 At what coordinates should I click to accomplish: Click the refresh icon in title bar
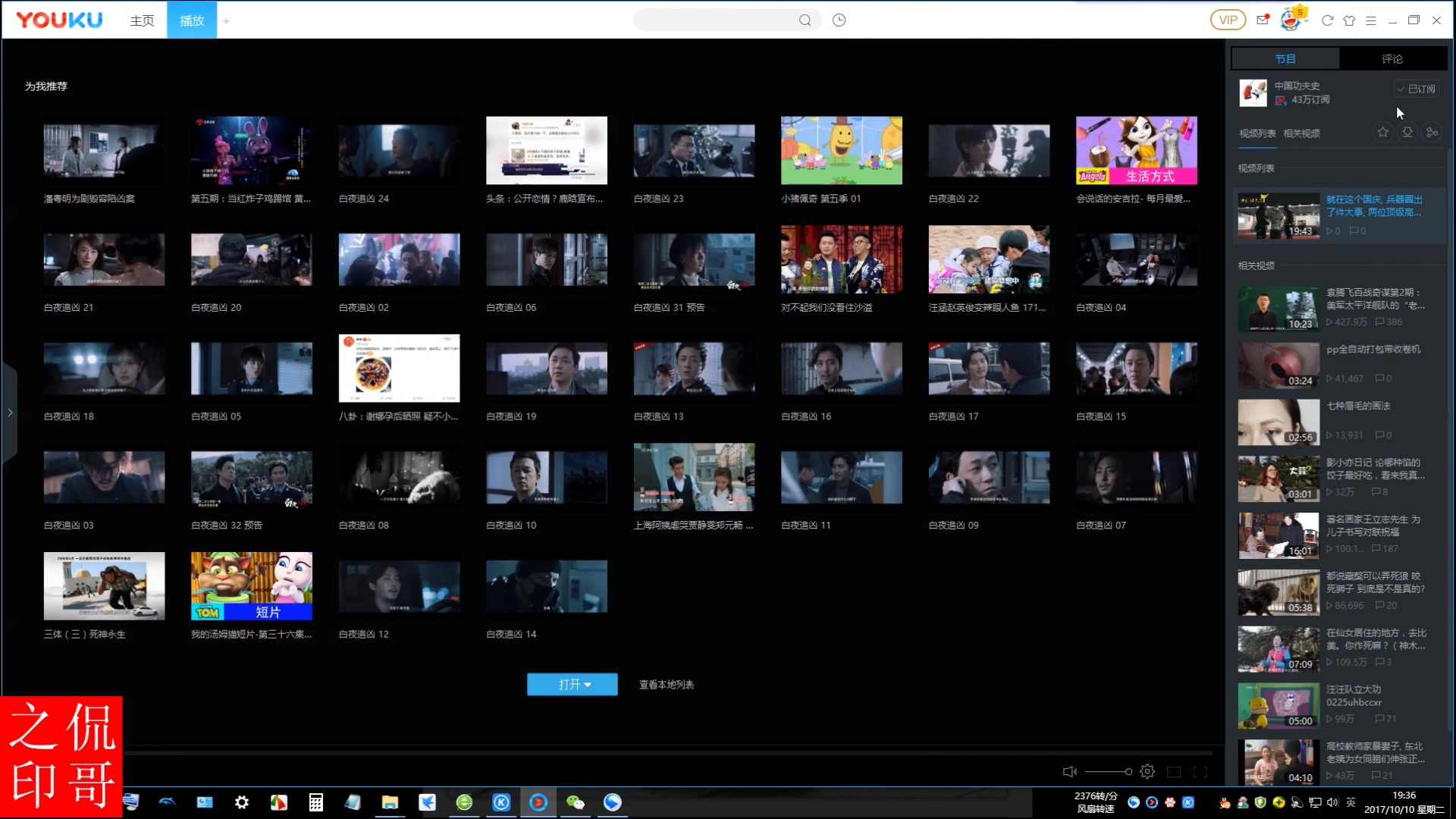1327,20
